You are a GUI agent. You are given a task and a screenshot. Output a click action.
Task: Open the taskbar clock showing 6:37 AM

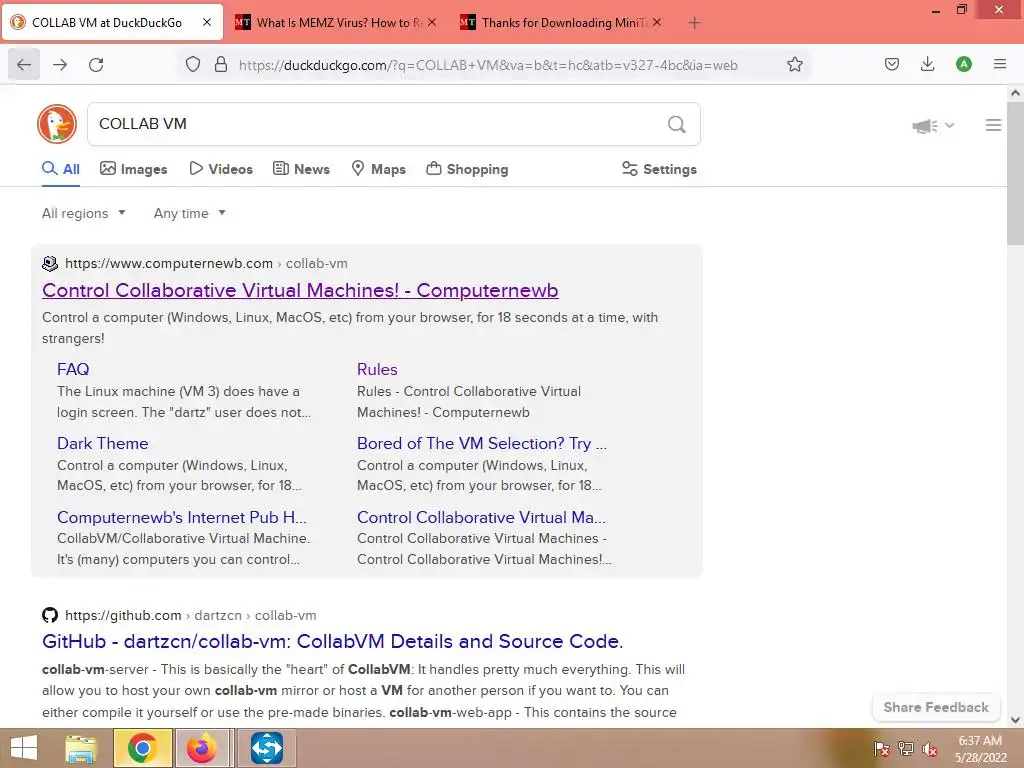tap(980, 749)
